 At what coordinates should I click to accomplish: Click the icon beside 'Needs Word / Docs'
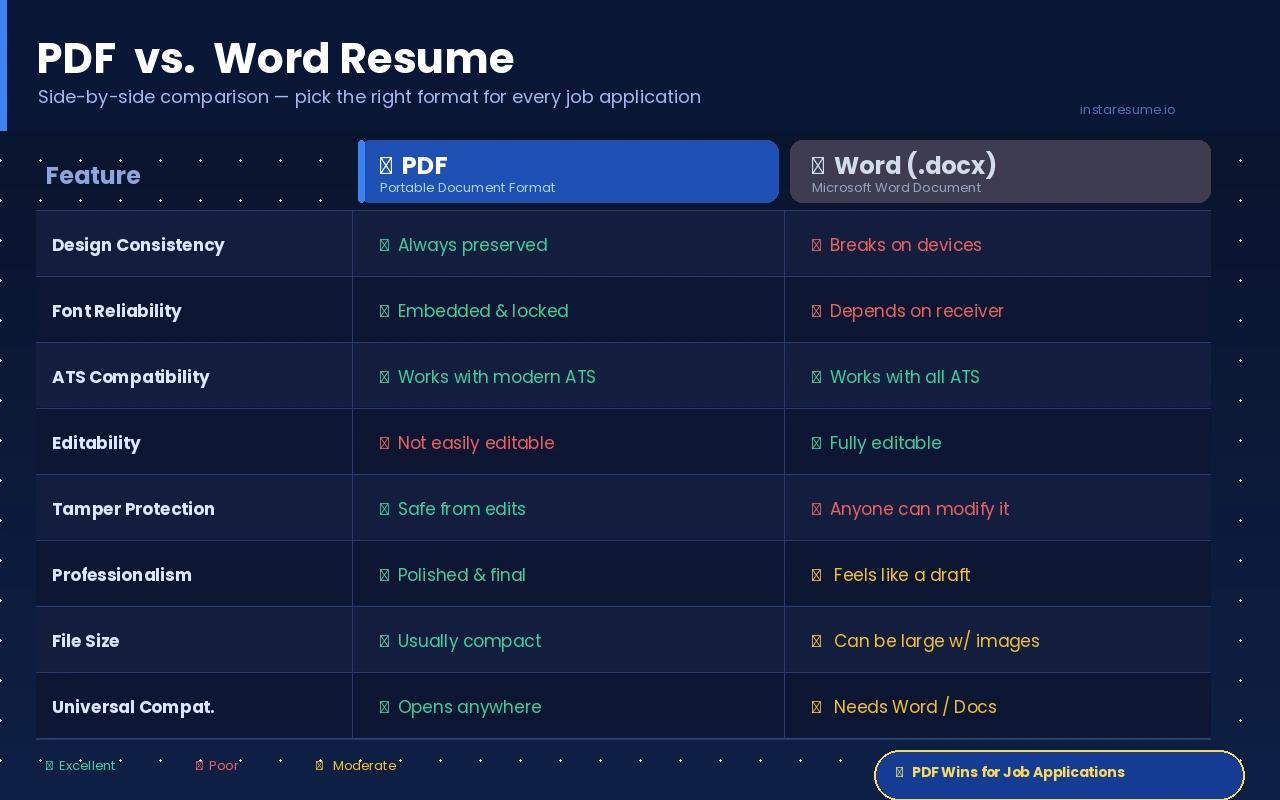[x=815, y=707]
